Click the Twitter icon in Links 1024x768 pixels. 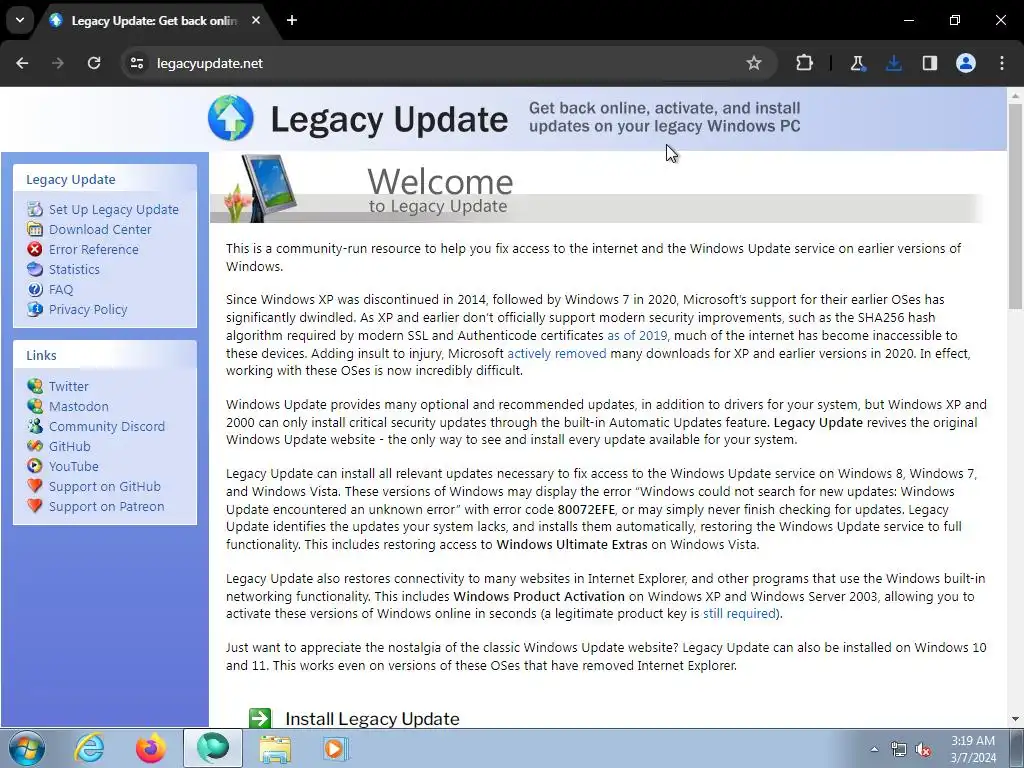tap(35, 386)
